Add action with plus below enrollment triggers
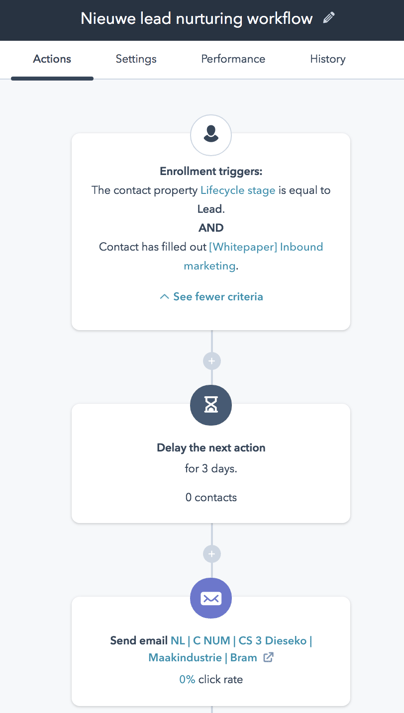404x713 pixels. [x=212, y=361]
